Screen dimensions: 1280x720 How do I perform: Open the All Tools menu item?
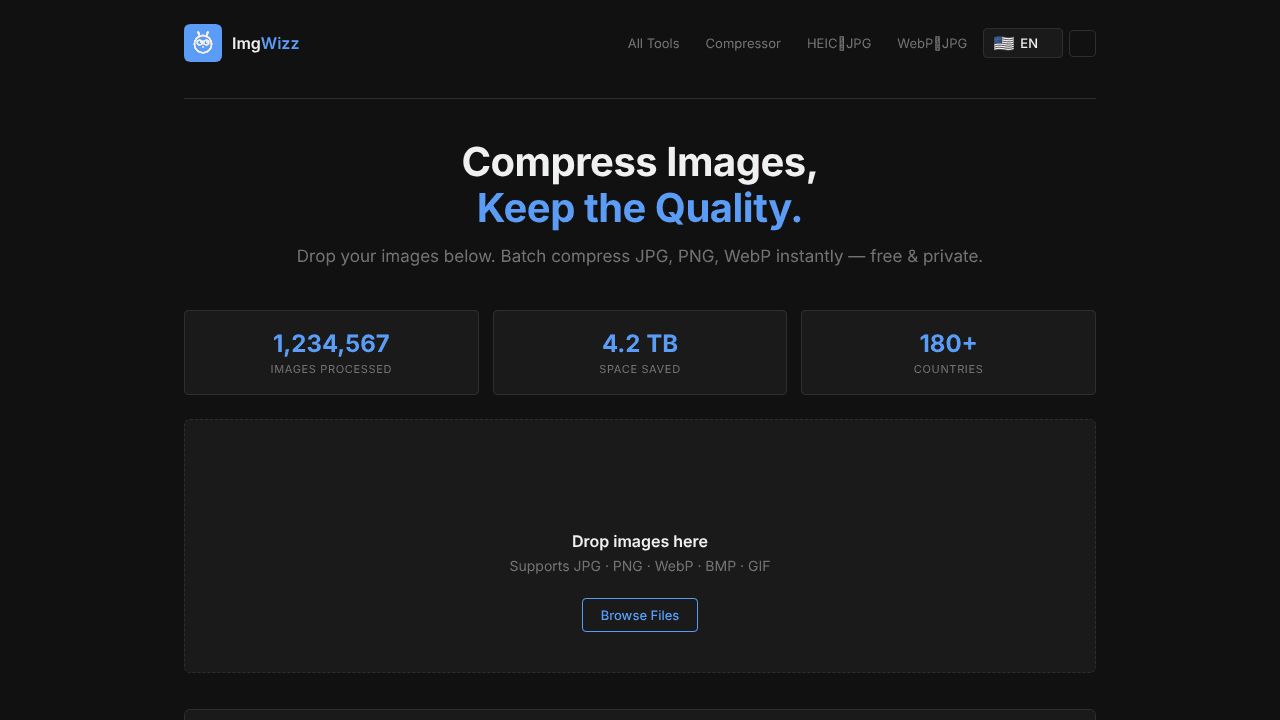pyautogui.click(x=653, y=43)
